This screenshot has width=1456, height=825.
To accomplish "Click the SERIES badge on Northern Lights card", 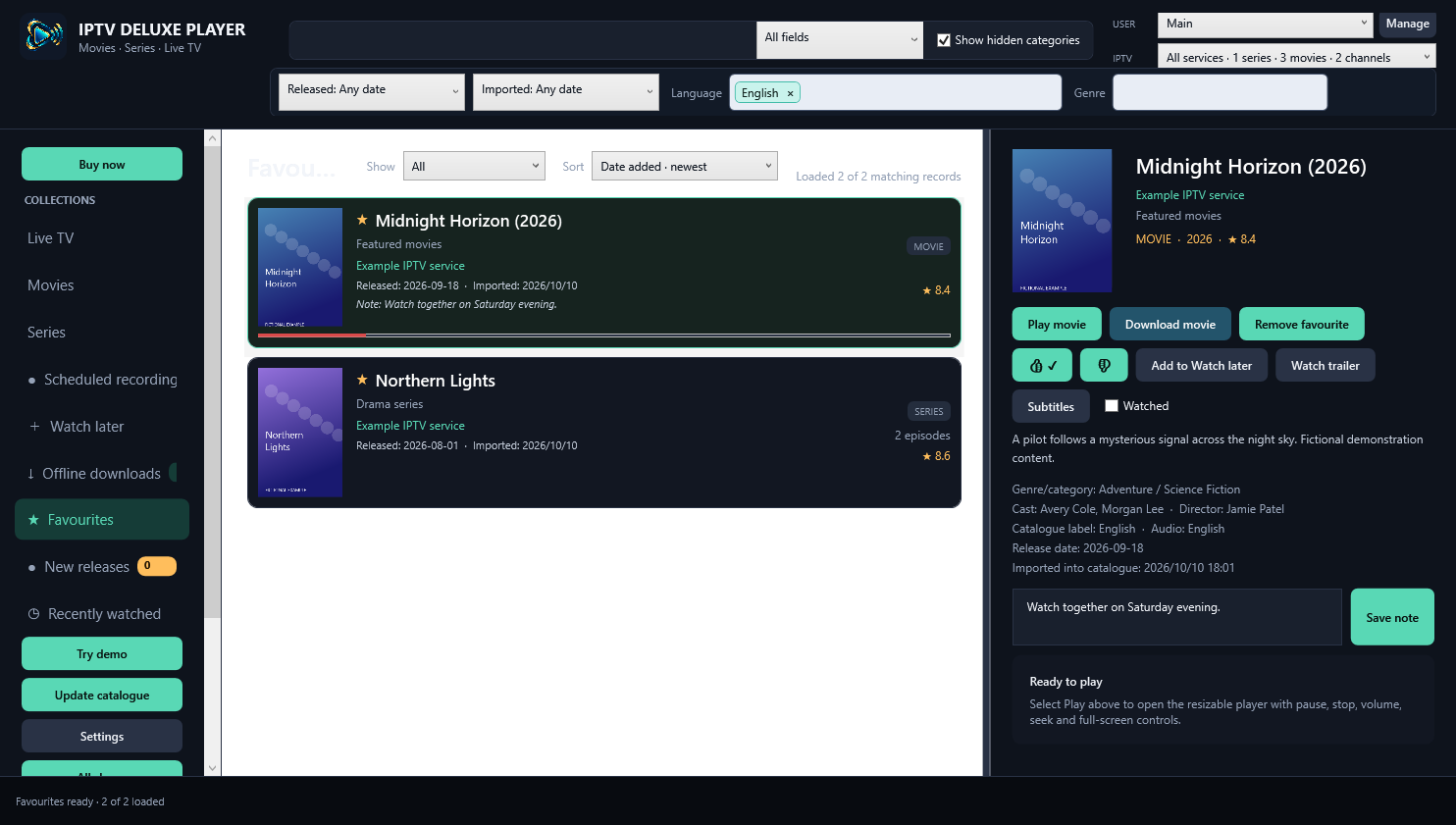I will 928,411.
